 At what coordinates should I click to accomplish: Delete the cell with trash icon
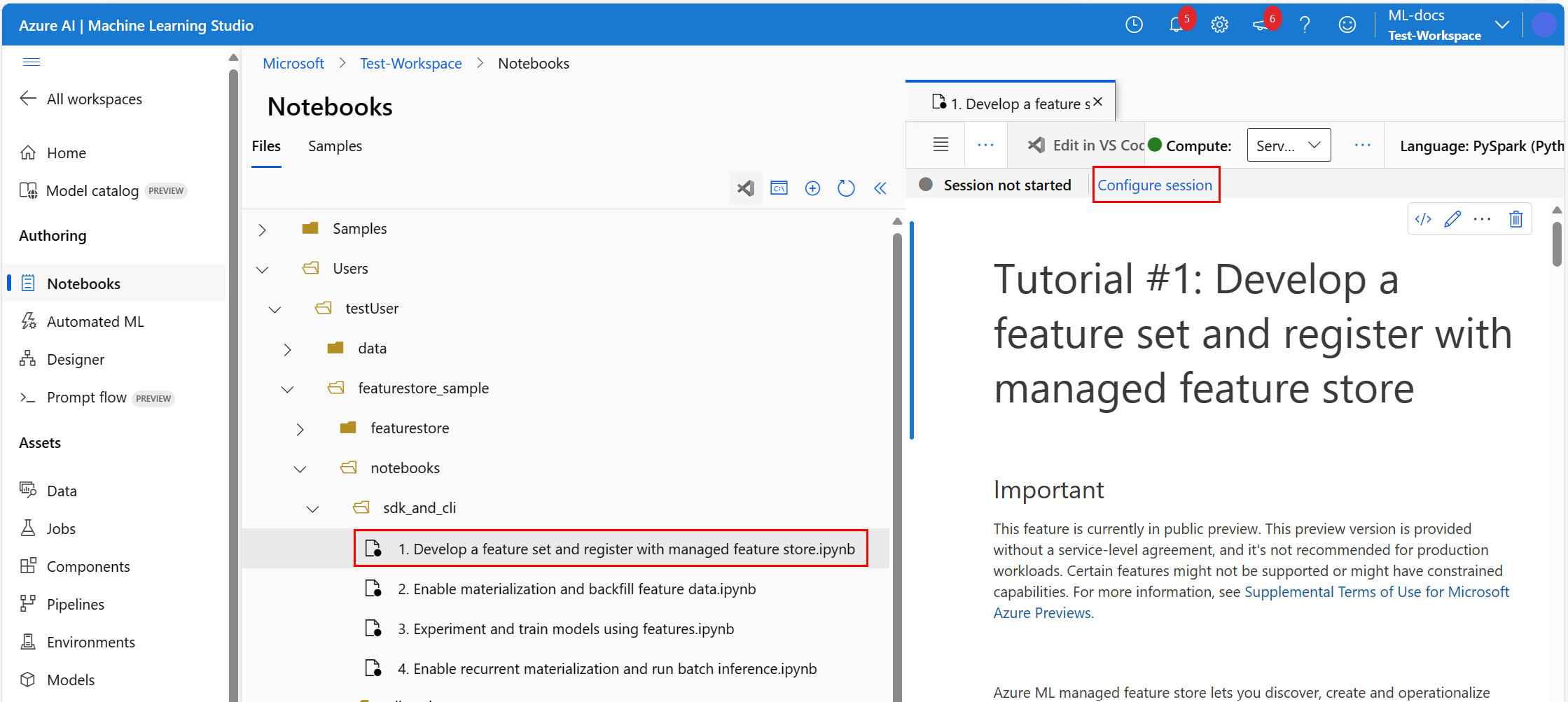pyautogui.click(x=1515, y=219)
